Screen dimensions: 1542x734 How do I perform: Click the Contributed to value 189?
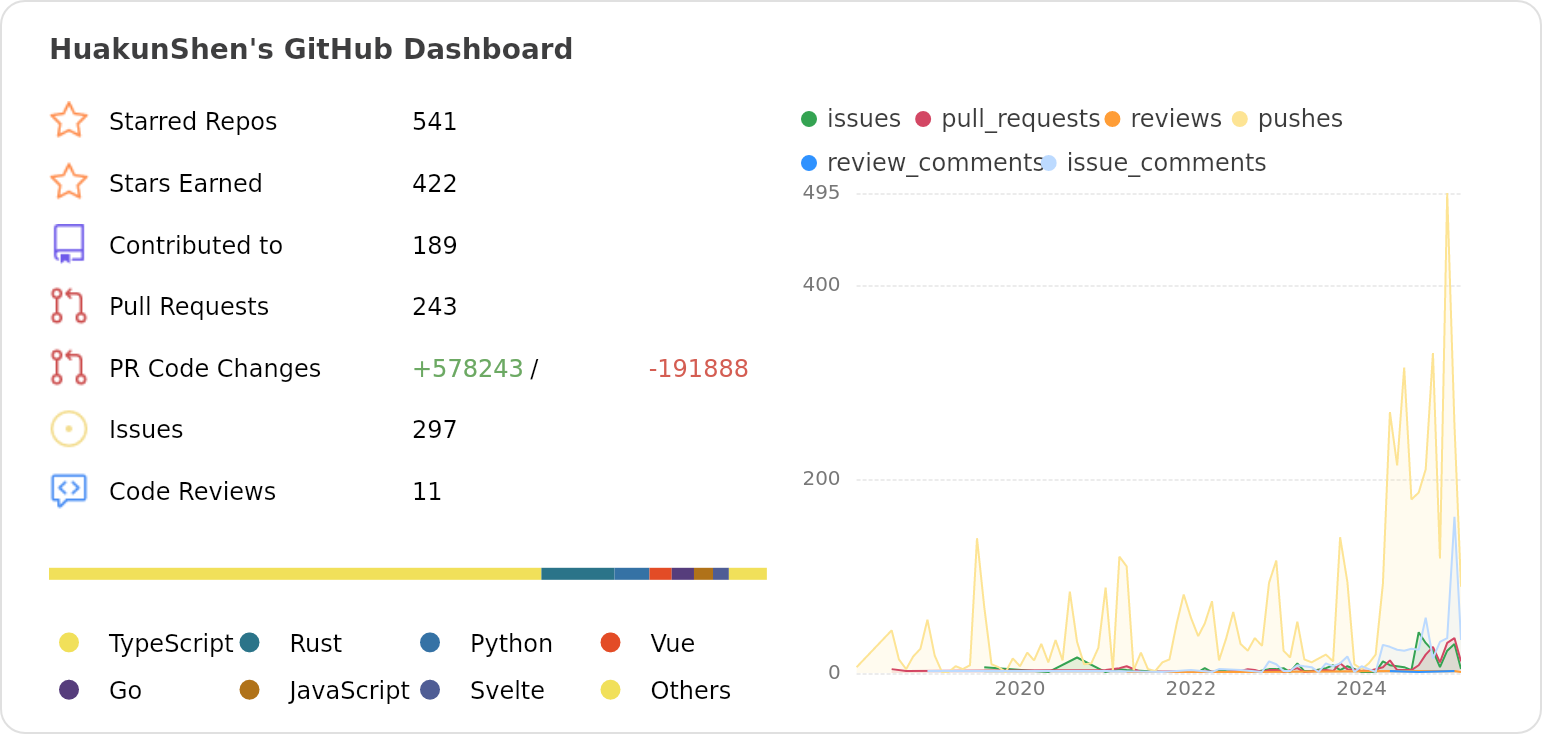tap(435, 246)
